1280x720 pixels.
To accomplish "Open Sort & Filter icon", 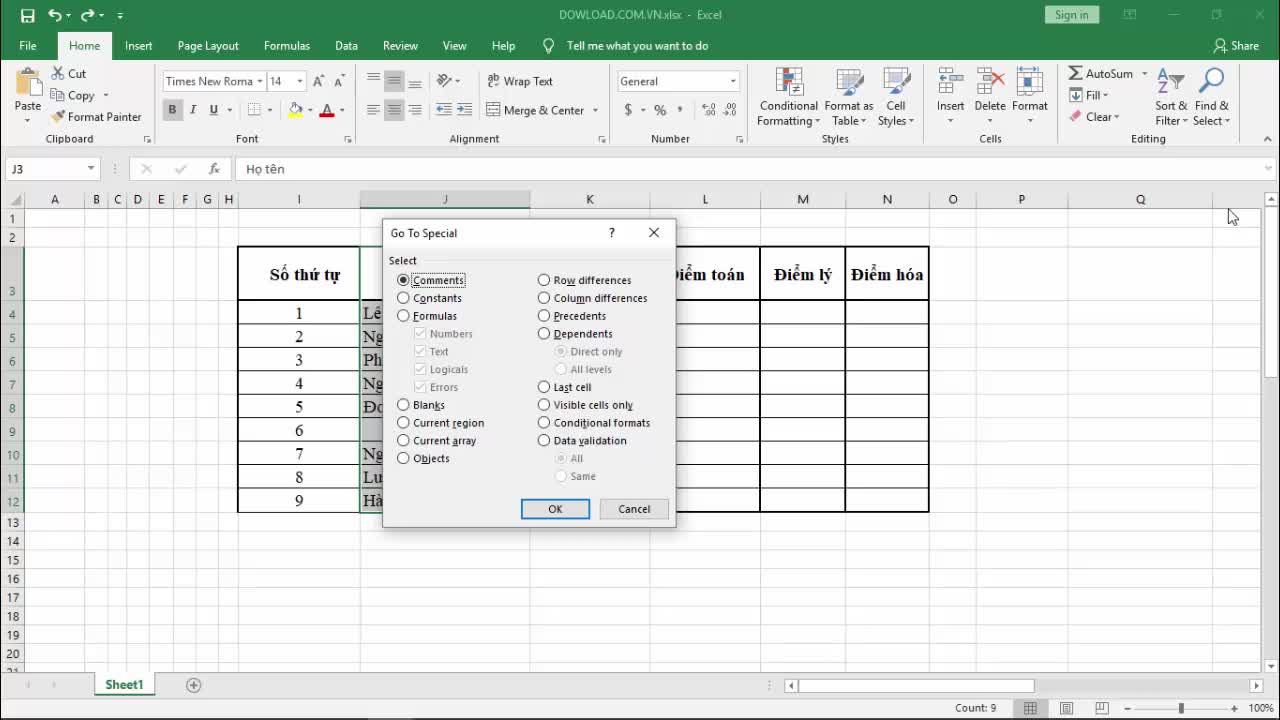I will (x=1171, y=82).
